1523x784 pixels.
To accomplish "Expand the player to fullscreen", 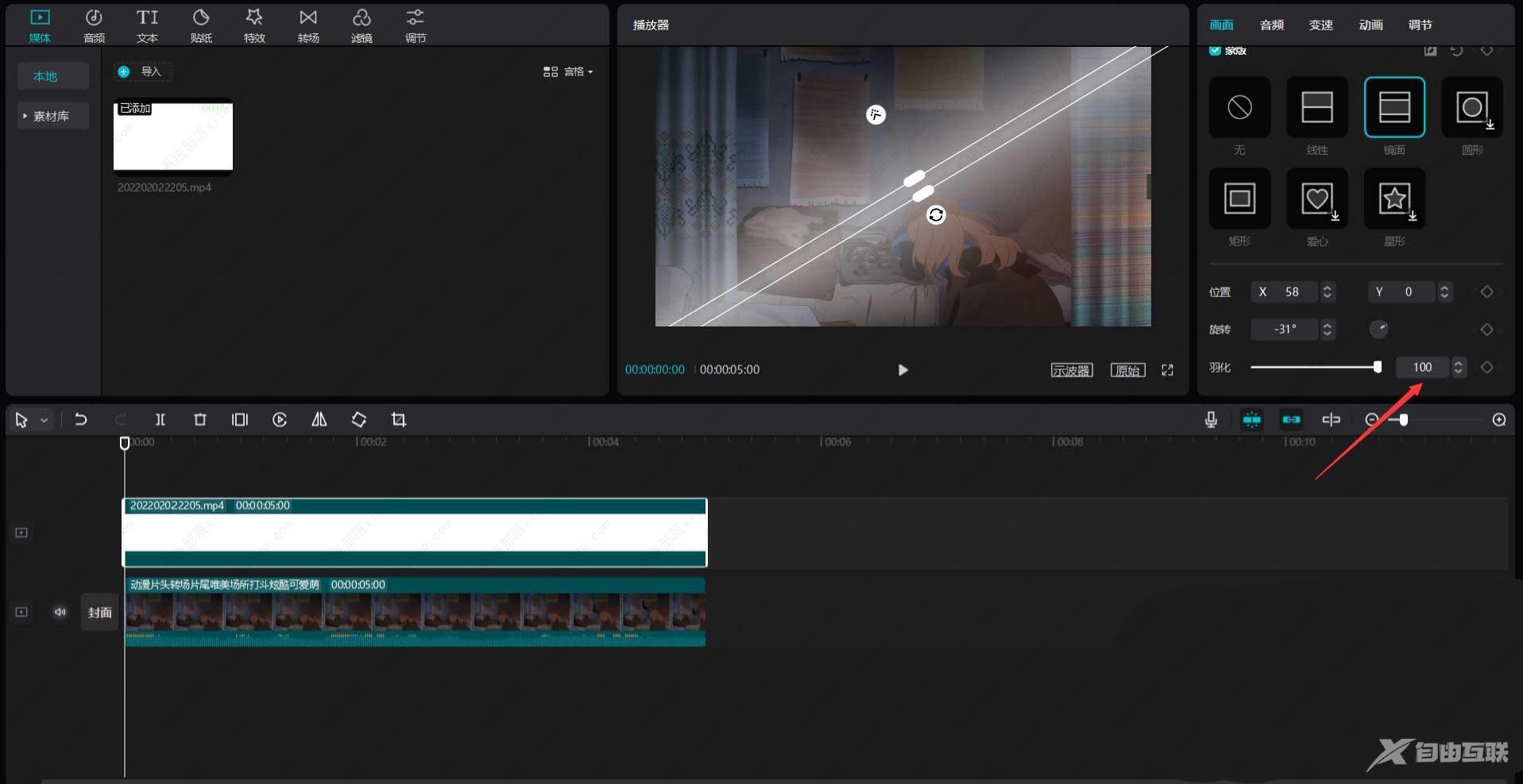I will coord(1167,370).
